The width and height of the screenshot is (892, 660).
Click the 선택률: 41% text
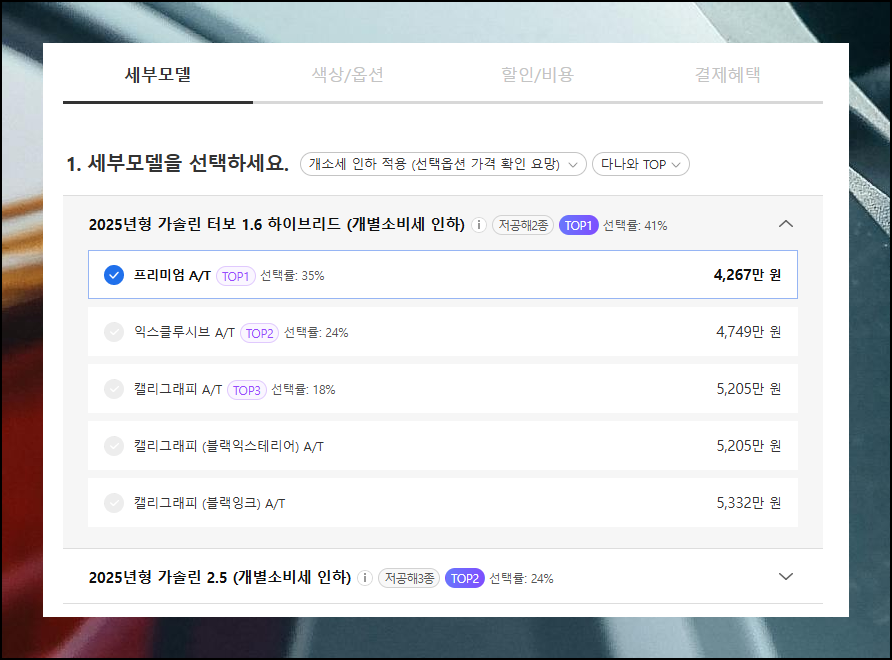click(x=635, y=225)
